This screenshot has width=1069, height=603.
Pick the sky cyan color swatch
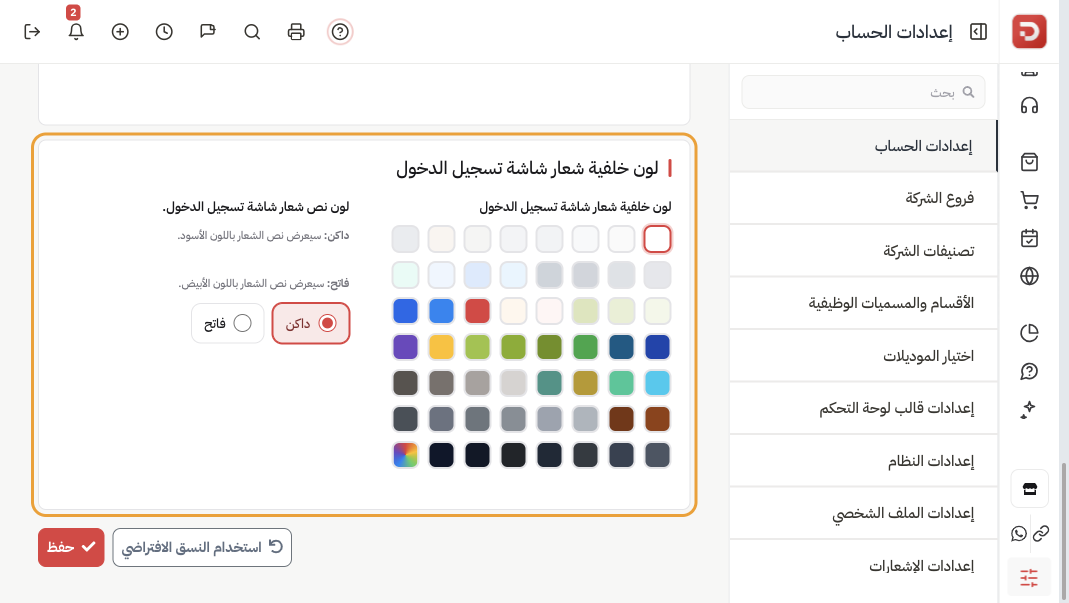657,383
